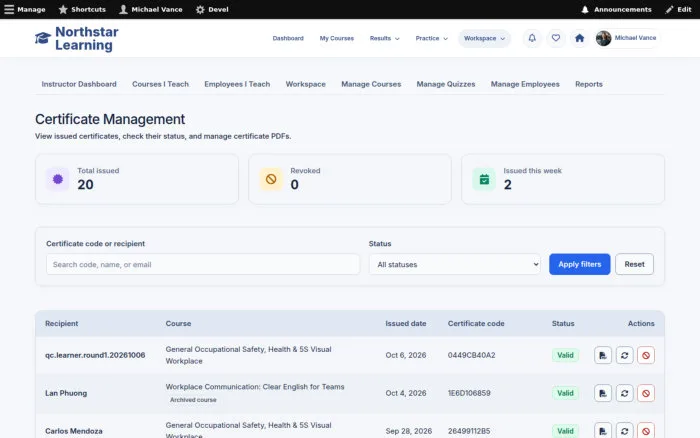The image size is (700, 438).
Task: Open the Devel gear menu
Action: point(212,9)
